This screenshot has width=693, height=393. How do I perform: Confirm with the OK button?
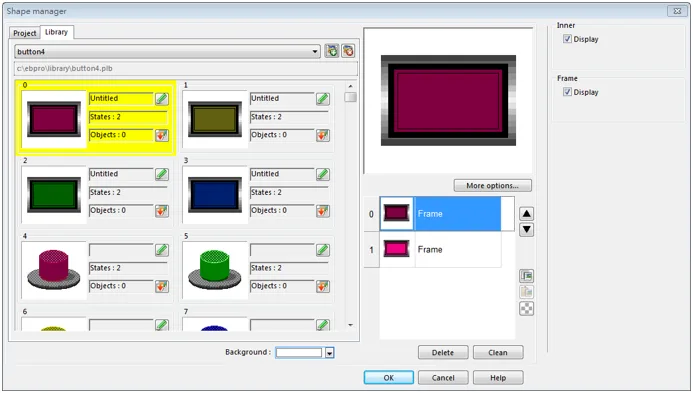[388, 378]
